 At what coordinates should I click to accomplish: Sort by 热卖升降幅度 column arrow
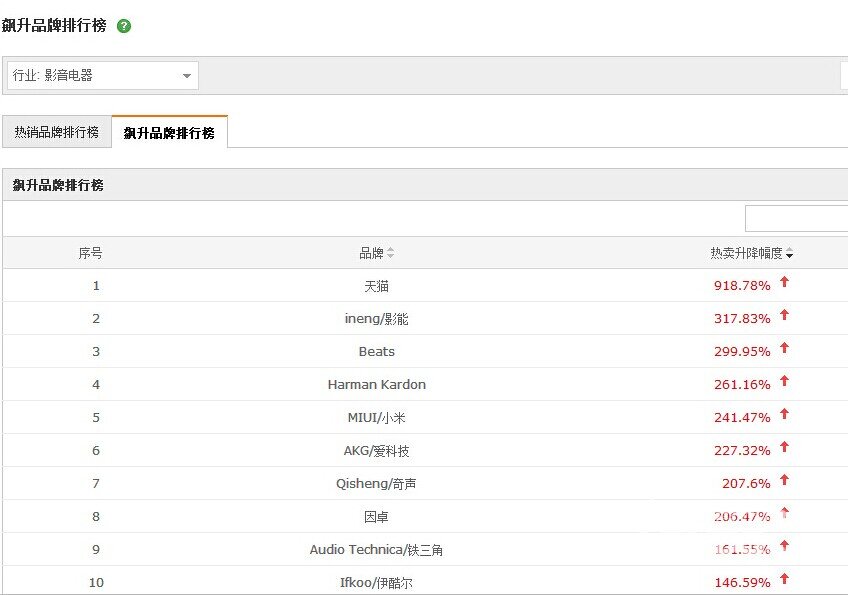pos(790,253)
